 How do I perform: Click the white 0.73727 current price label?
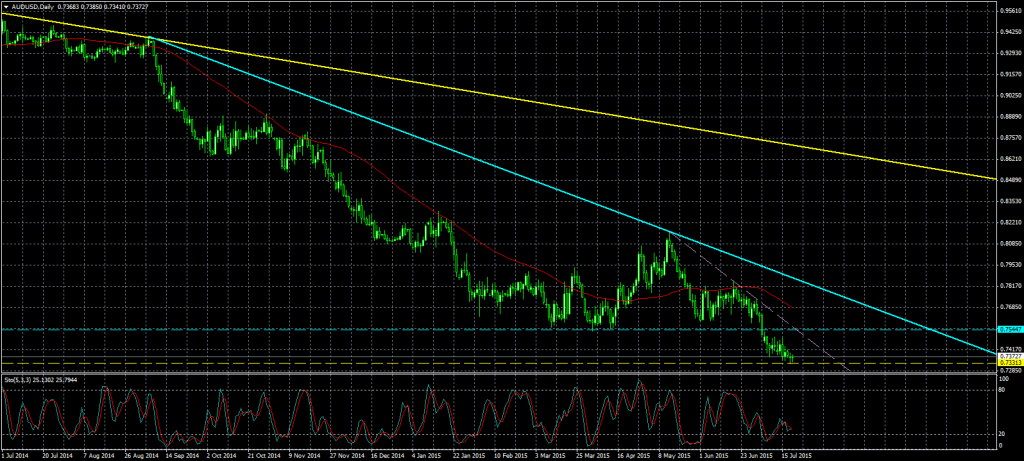[x=1009, y=355]
